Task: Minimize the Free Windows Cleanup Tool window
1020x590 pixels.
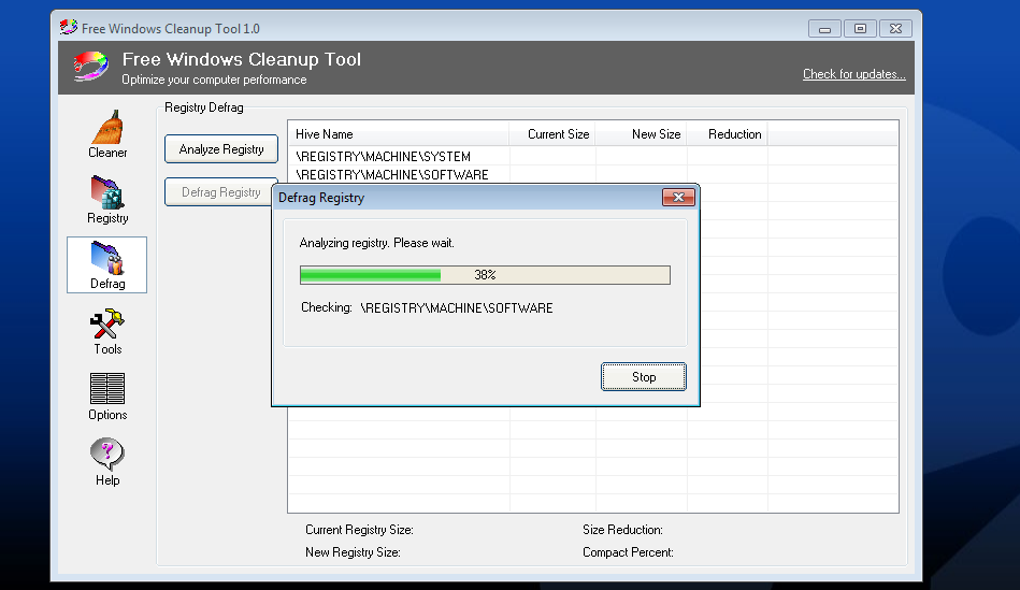Action: [824, 29]
